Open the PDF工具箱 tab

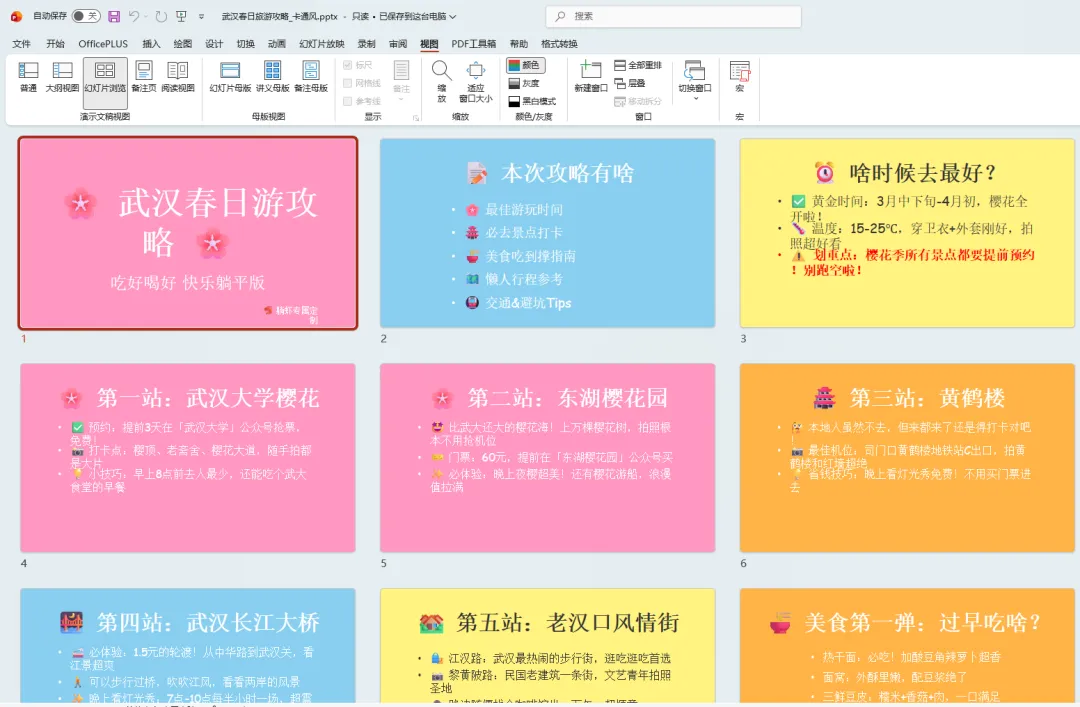(x=474, y=43)
